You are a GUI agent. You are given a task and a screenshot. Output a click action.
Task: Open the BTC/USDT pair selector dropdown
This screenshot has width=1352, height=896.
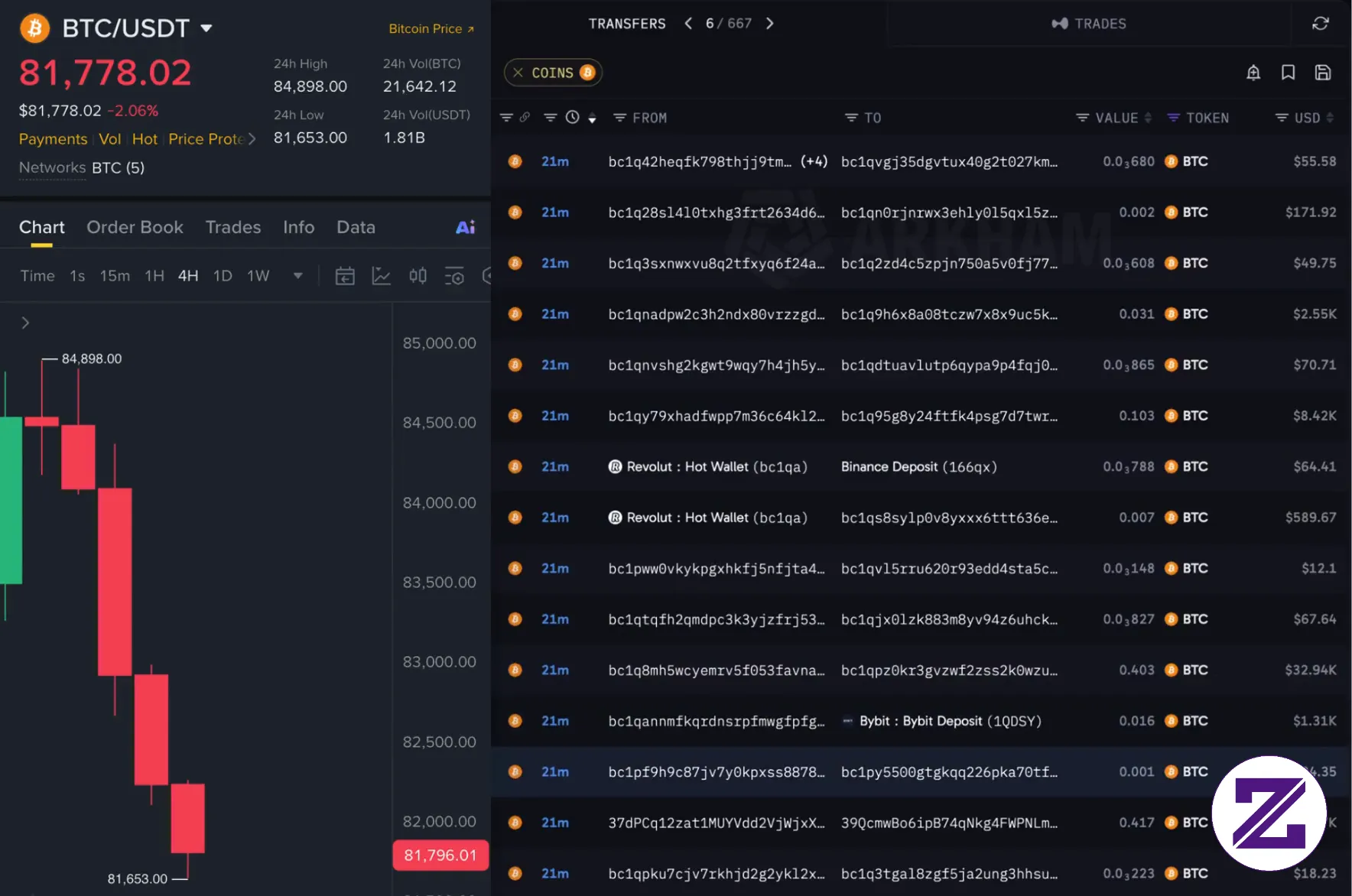[x=206, y=28]
